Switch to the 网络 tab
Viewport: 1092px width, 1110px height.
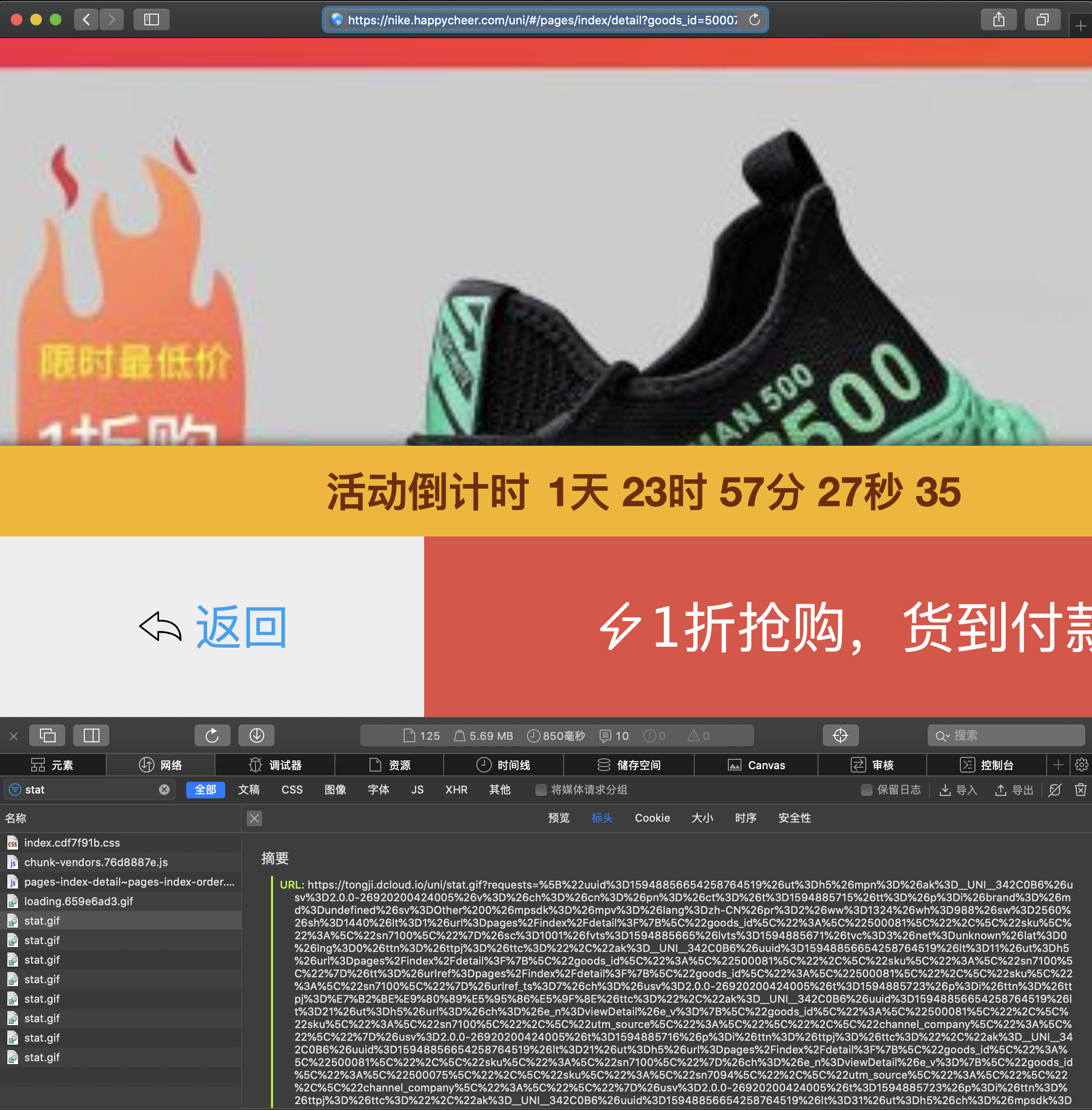click(160, 765)
